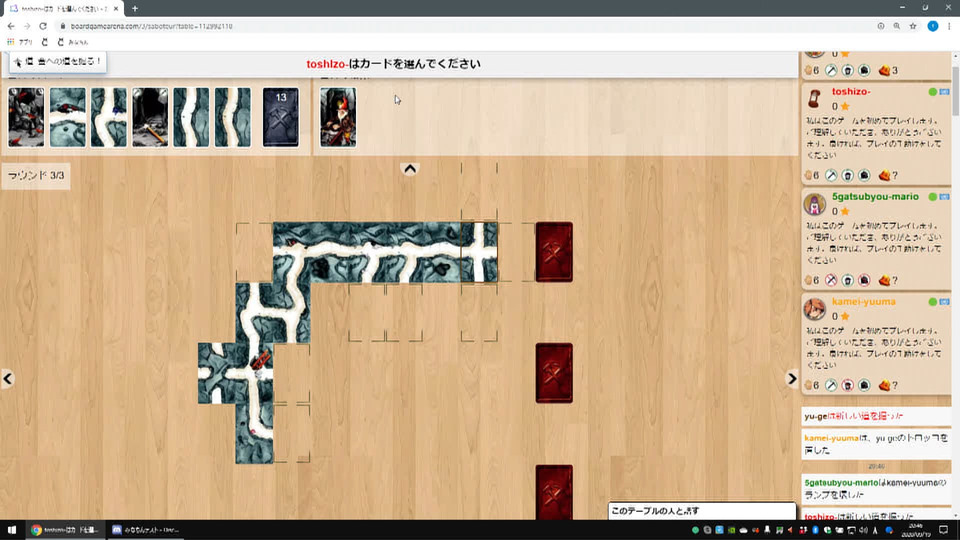Open the apps shortcut in bookmarks bar
Image resolution: width=960 pixels, height=540 pixels.
coord(20,42)
